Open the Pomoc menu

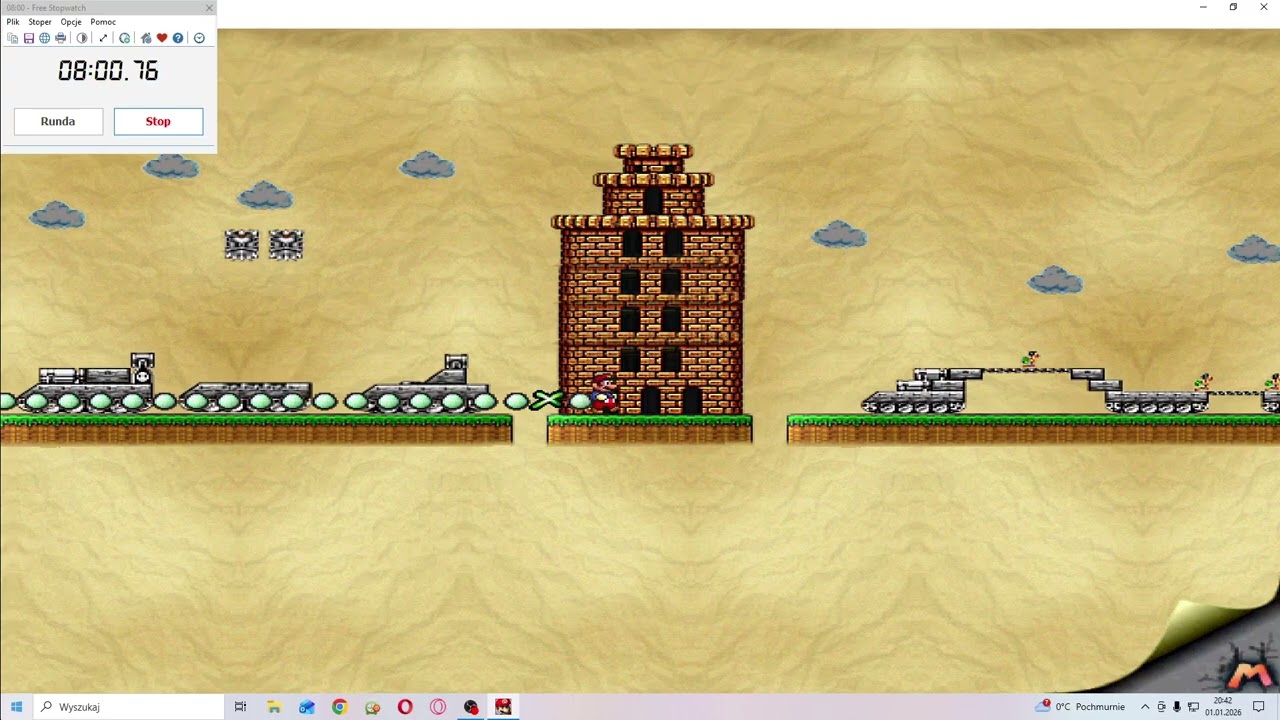coord(103,22)
